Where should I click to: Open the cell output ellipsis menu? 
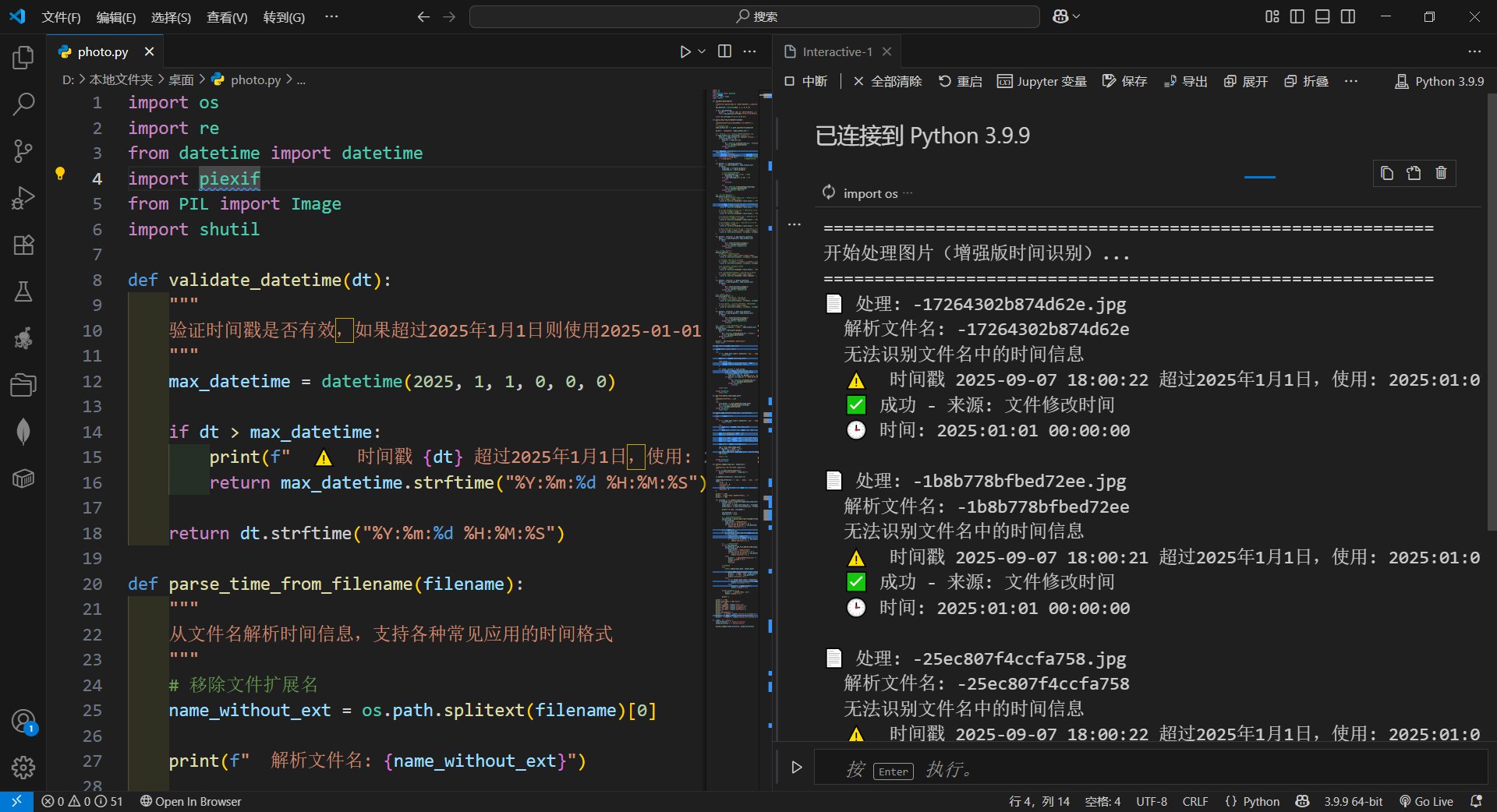[795, 224]
